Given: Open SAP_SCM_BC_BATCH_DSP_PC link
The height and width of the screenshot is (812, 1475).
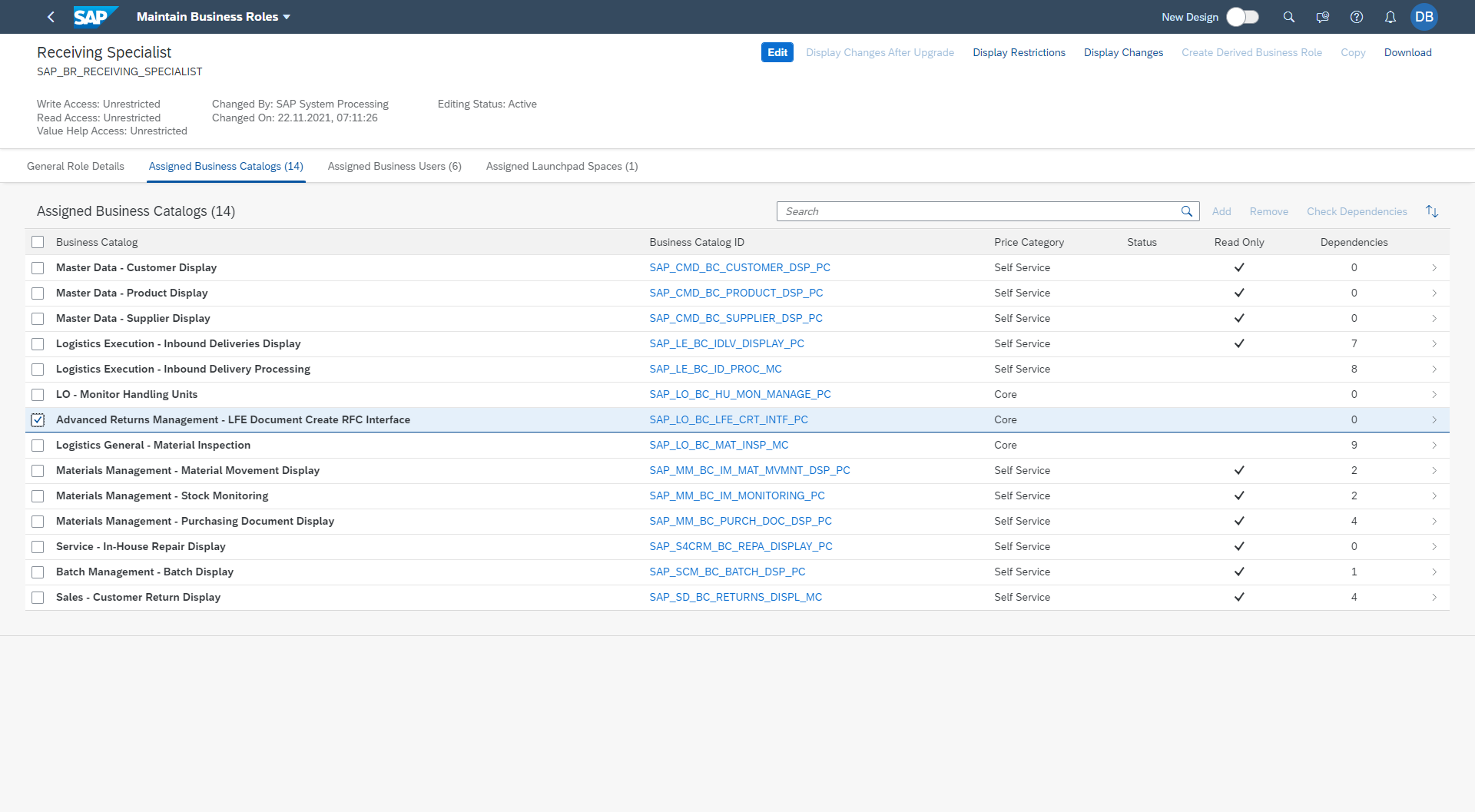Looking at the screenshot, I should point(728,572).
